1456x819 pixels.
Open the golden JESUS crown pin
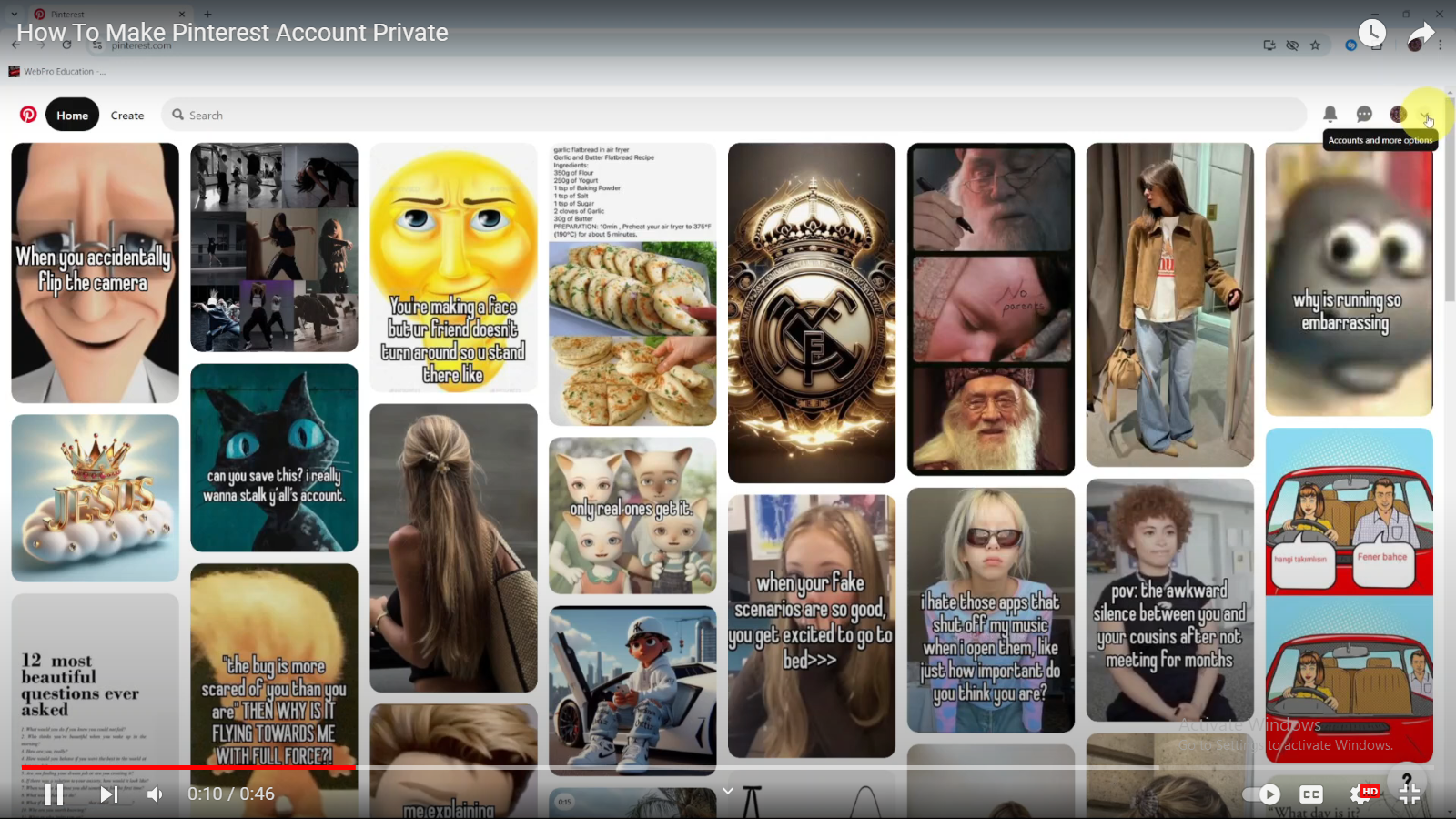95,498
